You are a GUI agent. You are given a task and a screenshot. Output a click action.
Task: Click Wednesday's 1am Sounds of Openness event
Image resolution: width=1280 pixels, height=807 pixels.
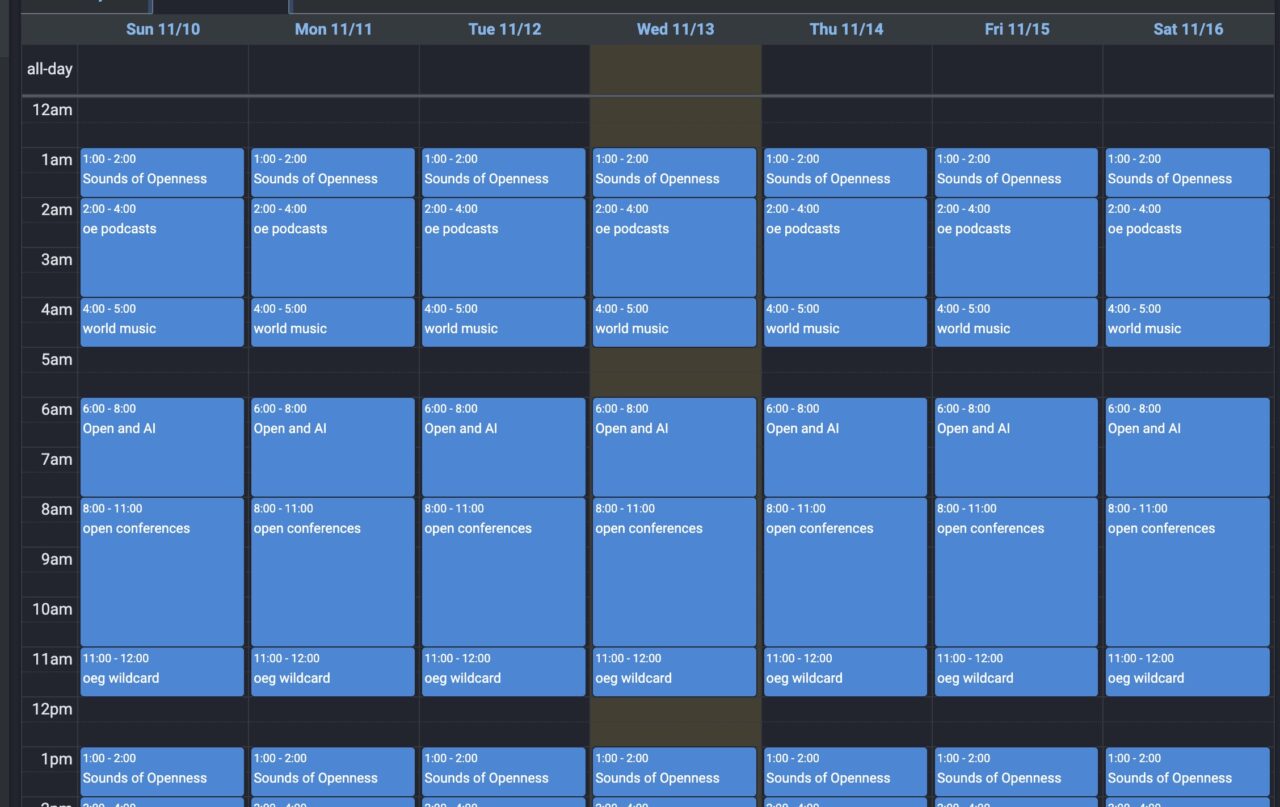[x=675, y=172]
